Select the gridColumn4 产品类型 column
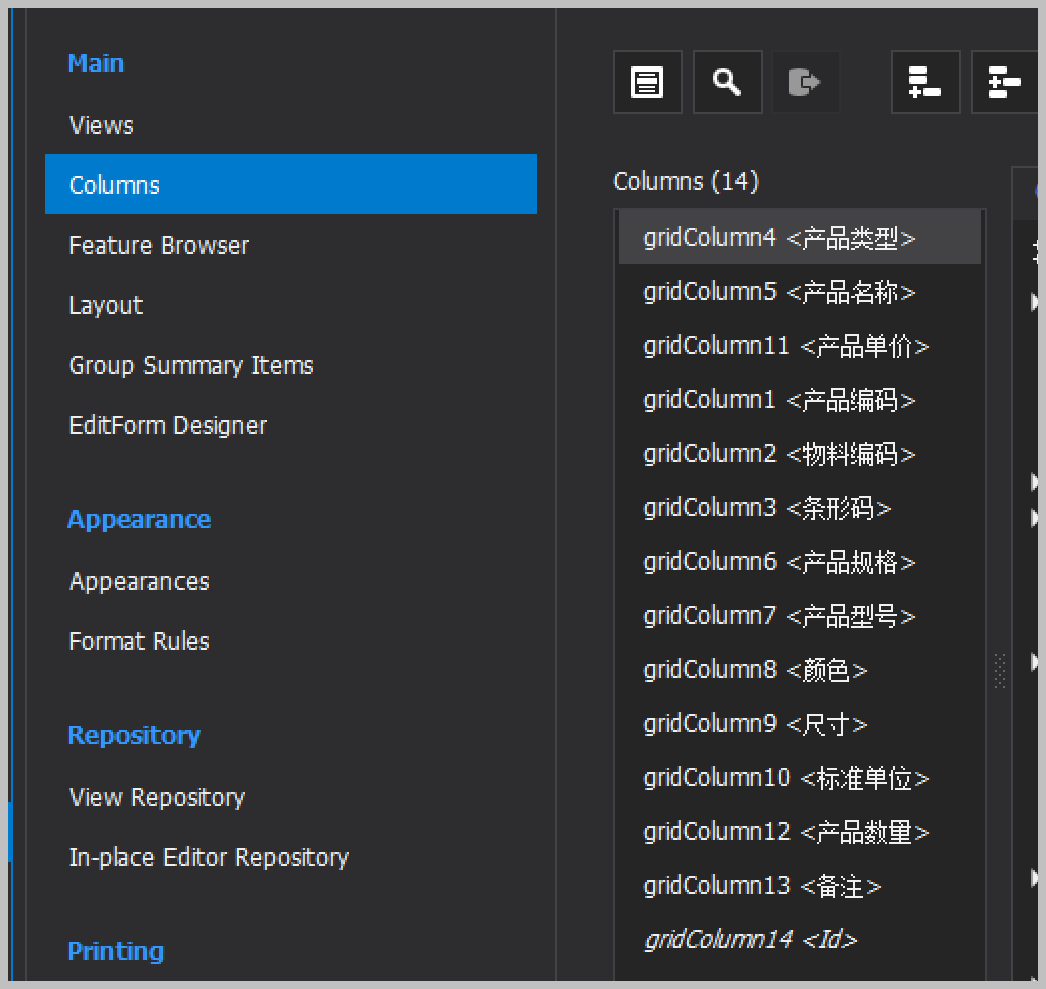1046x989 pixels. (780, 237)
